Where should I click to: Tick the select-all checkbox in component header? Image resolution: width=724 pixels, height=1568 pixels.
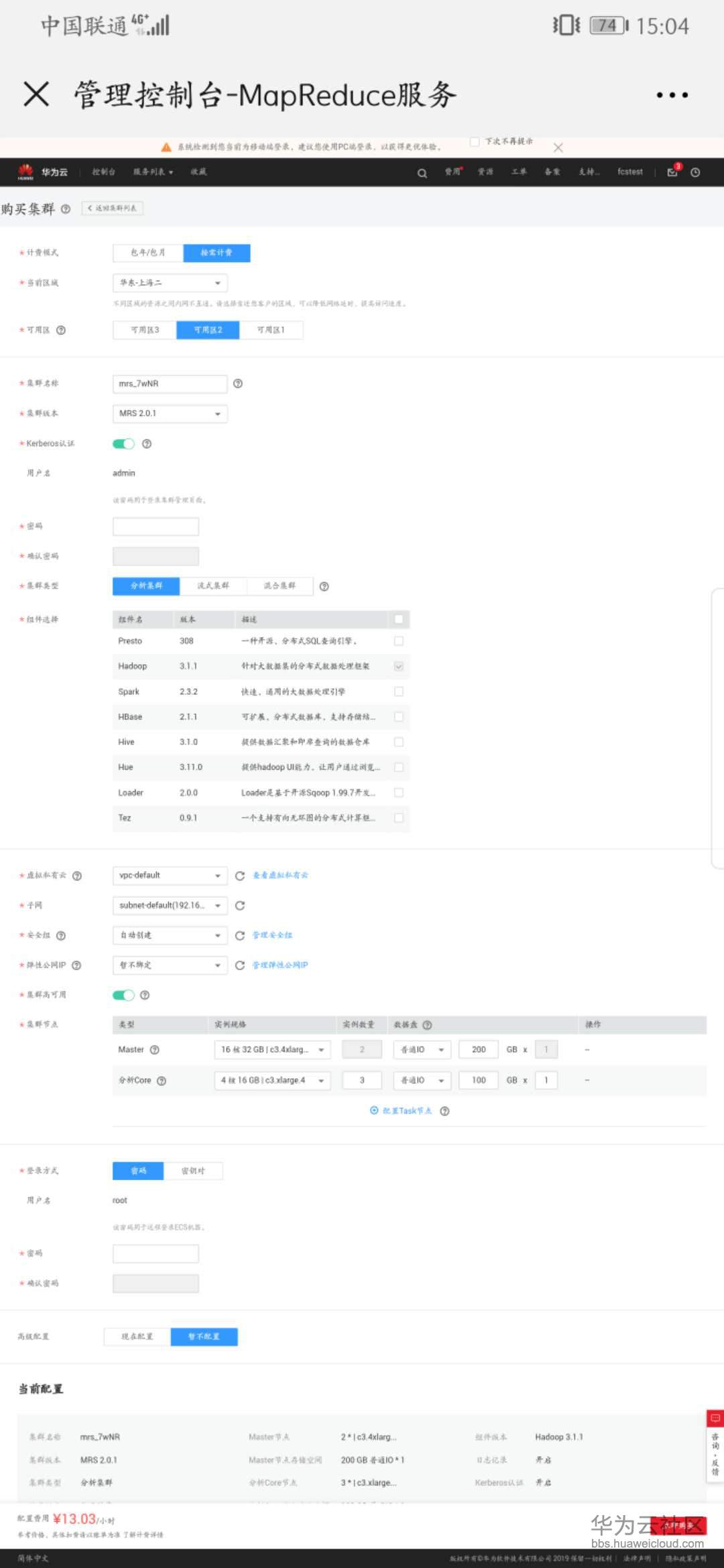click(399, 619)
